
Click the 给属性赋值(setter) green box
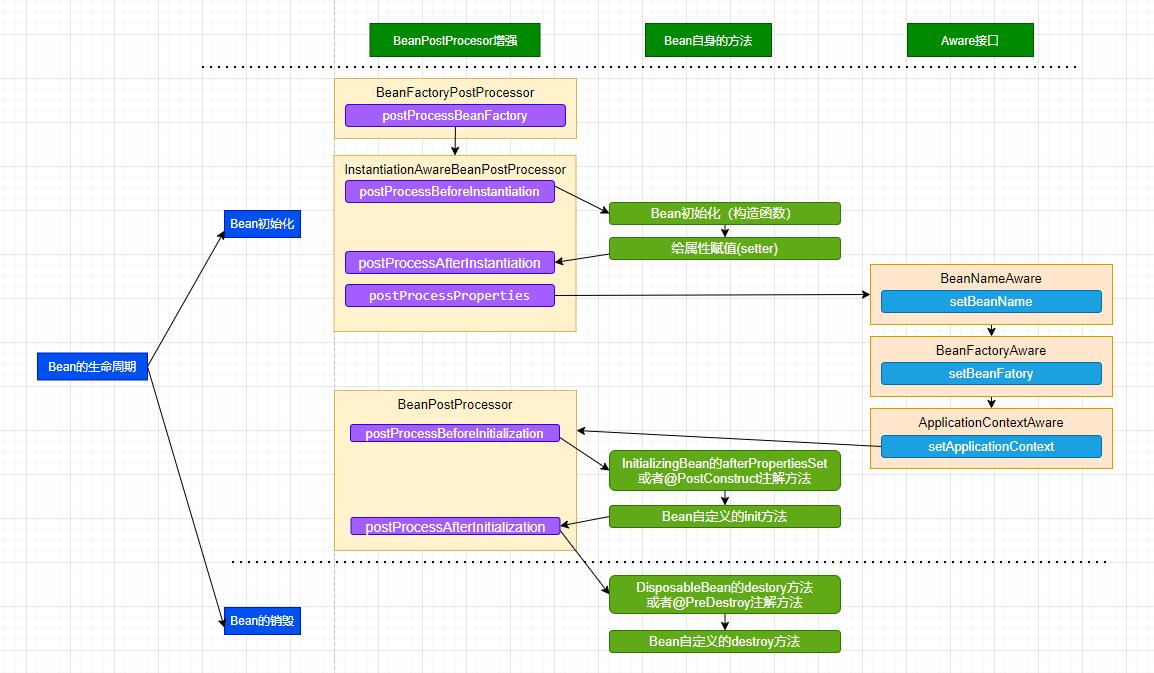point(724,248)
